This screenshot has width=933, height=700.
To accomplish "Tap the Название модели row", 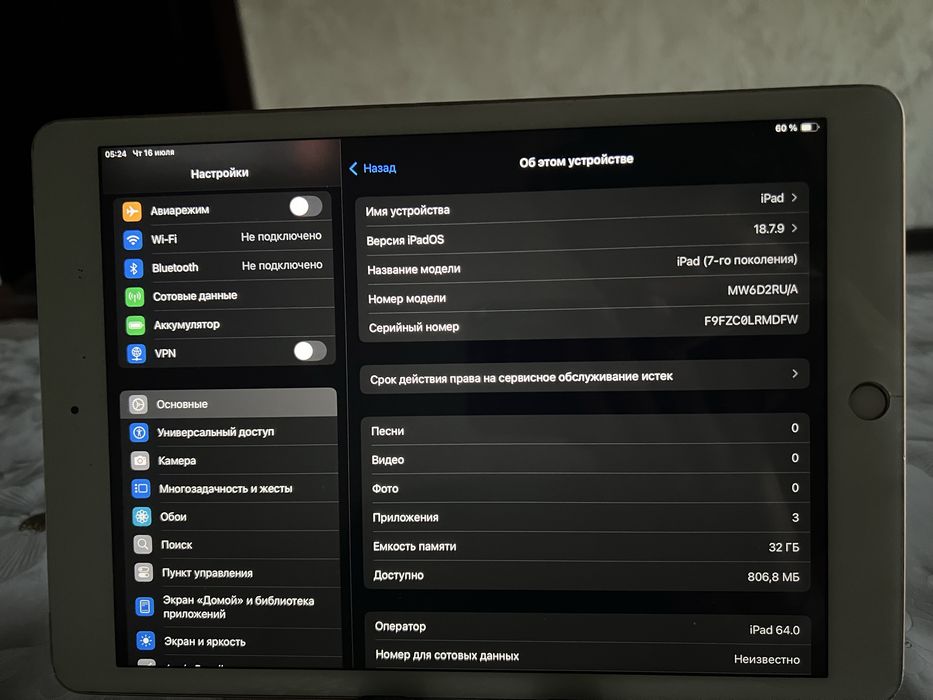I will (x=583, y=265).
